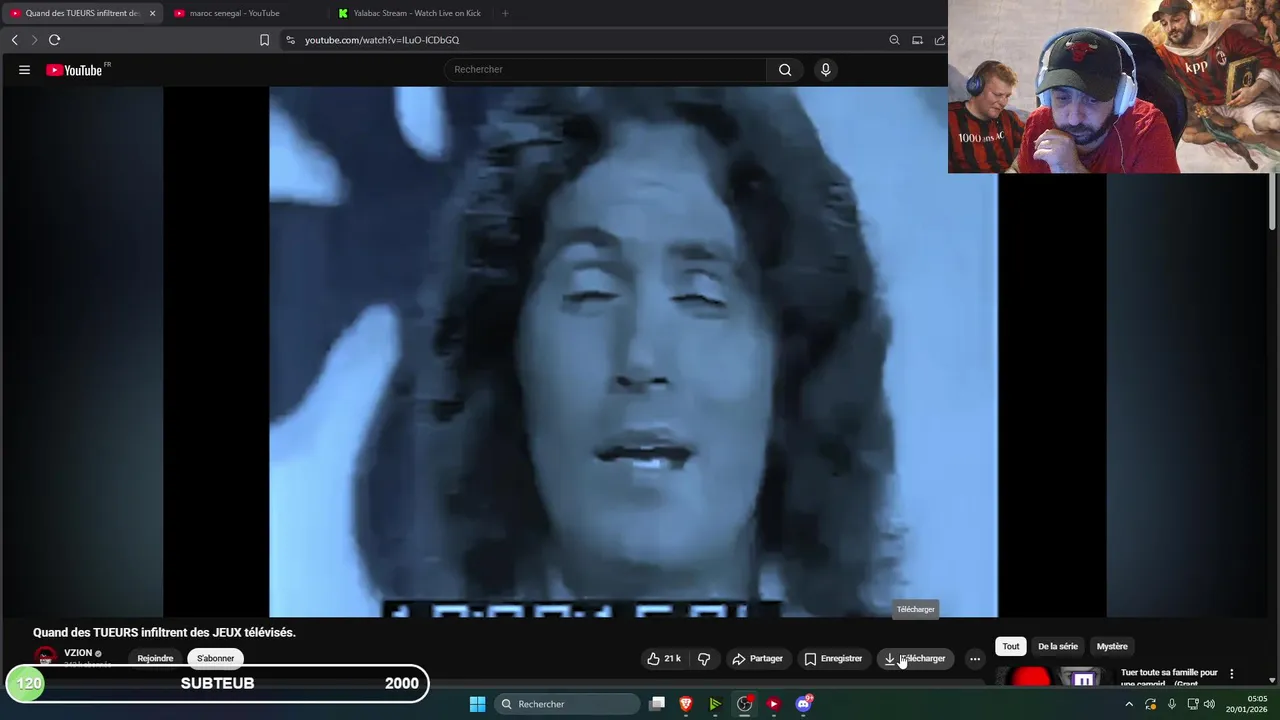Bookmark this page with the bookmark icon
This screenshot has width=1280, height=720.
[264, 40]
